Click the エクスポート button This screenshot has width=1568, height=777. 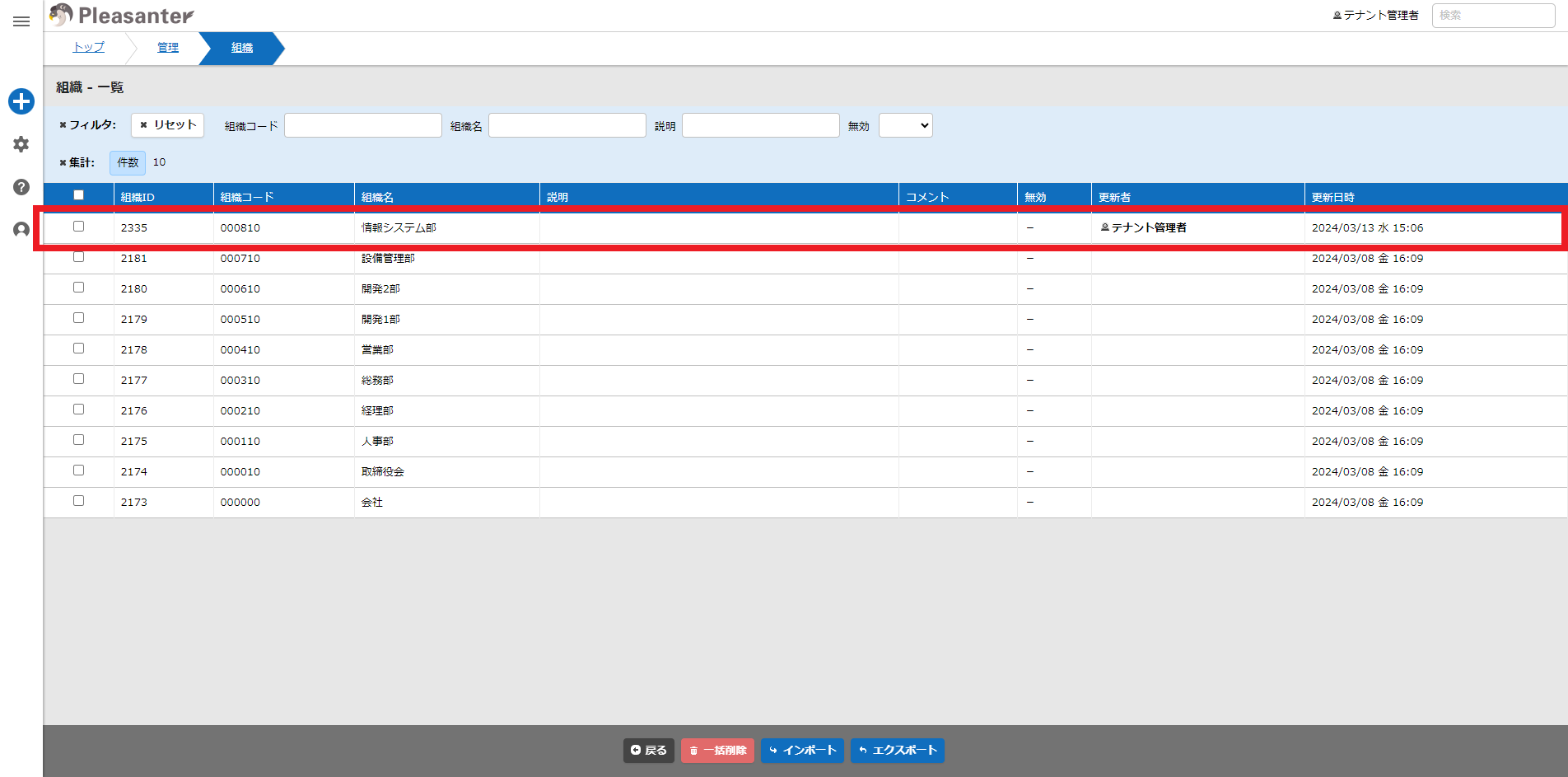[x=897, y=750]
